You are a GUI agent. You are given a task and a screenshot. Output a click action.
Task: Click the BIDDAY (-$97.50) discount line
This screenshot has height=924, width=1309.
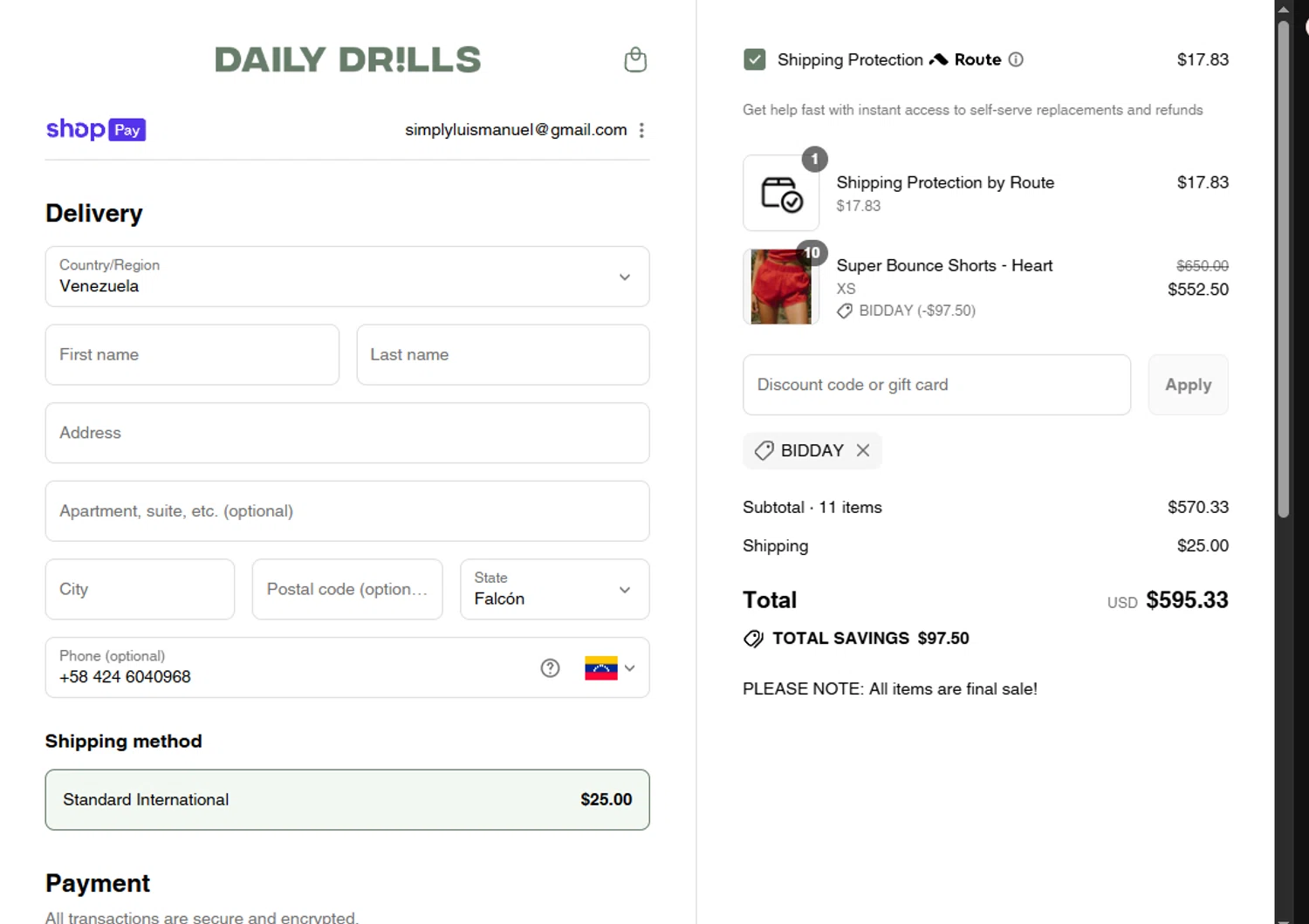click(906, 311)
